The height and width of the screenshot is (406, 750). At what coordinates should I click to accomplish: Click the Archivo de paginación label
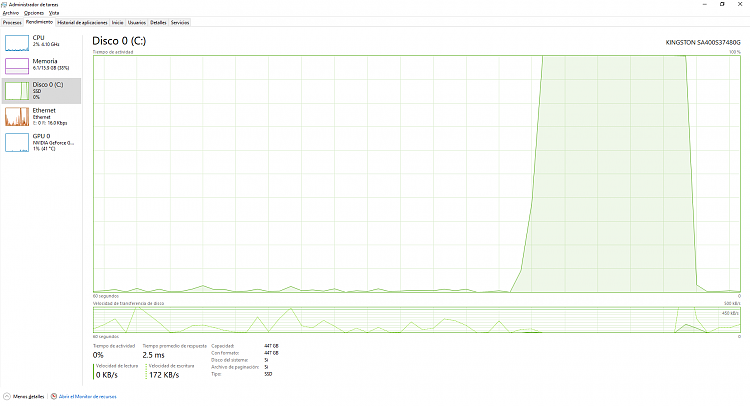pos(235,367)
